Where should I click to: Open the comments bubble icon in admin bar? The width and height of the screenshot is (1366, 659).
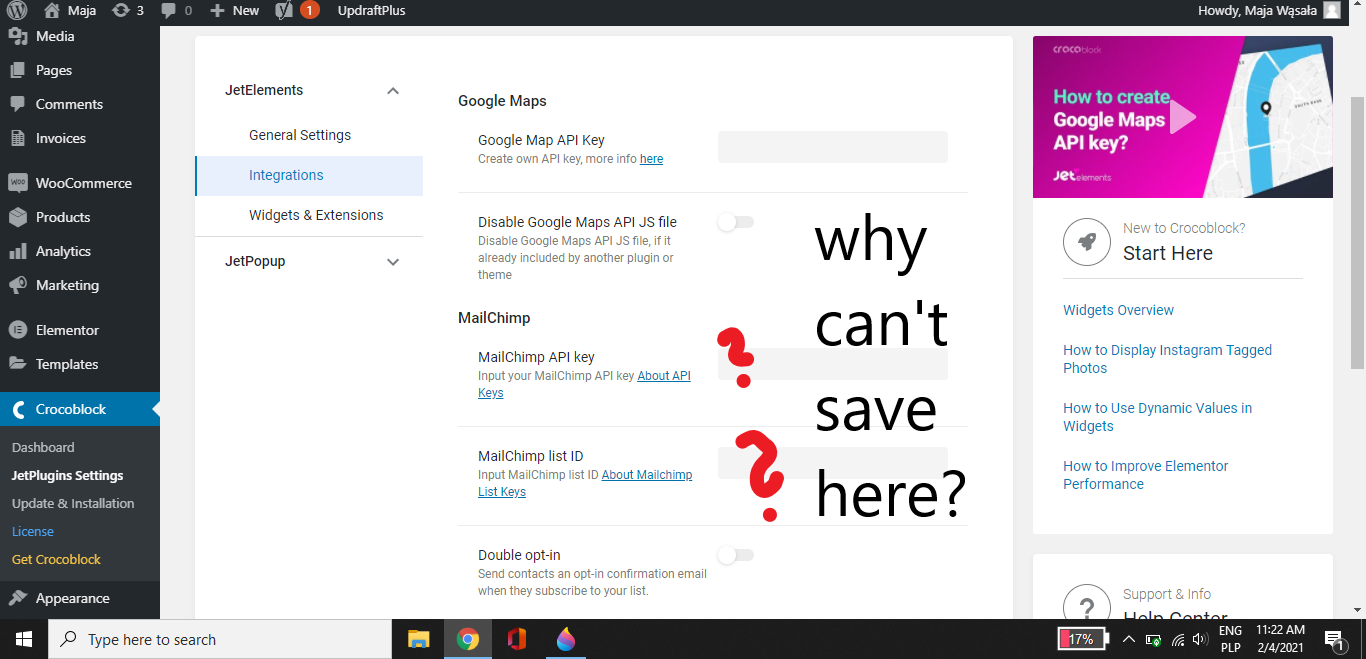point(168,11)
